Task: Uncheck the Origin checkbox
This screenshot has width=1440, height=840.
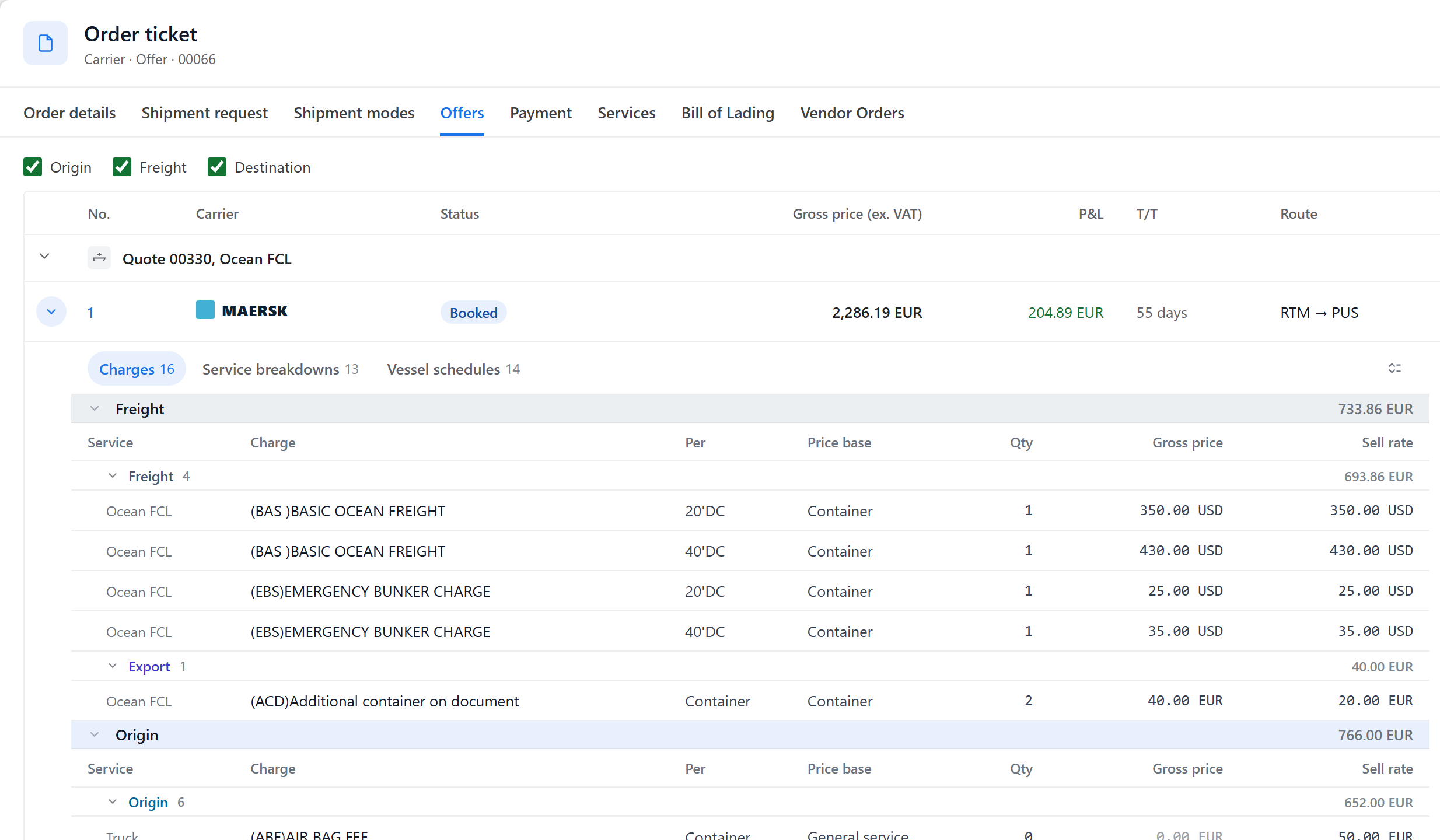Action: pos(33,167)
